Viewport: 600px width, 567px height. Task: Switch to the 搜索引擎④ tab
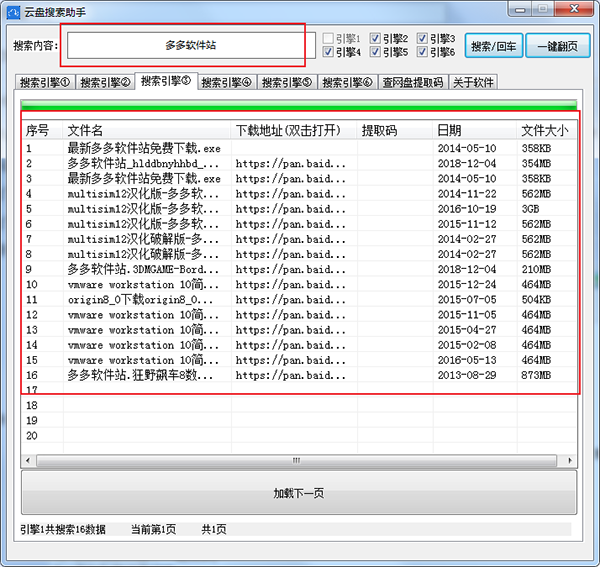[x=227, y=82]
